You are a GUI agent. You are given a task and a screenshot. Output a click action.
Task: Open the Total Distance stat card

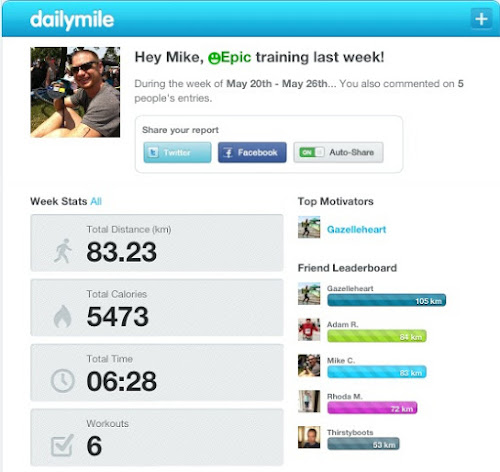point(157,243)
